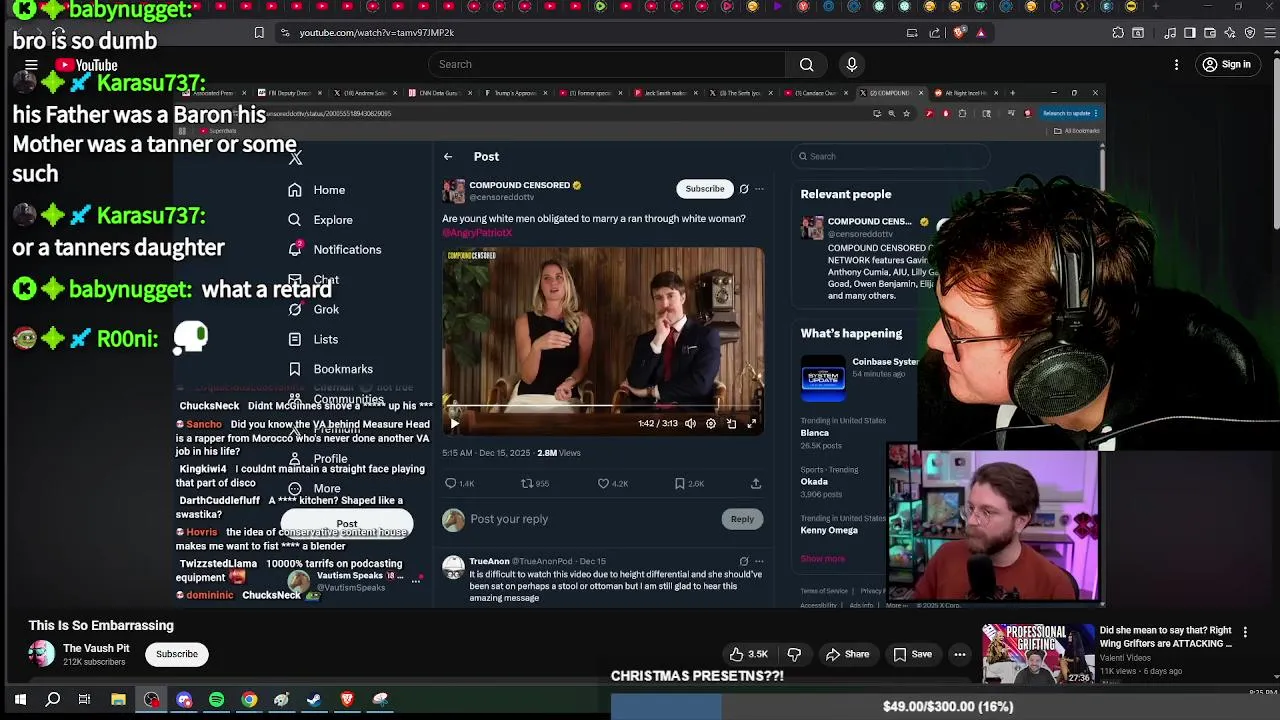
Task: Click the YouTube Sign in button
Action: coord(1227,65)
